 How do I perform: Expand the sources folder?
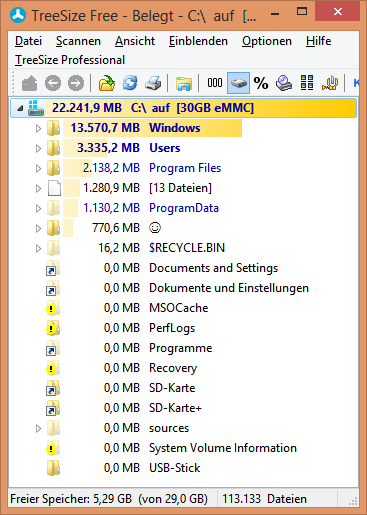click(38, 428)
